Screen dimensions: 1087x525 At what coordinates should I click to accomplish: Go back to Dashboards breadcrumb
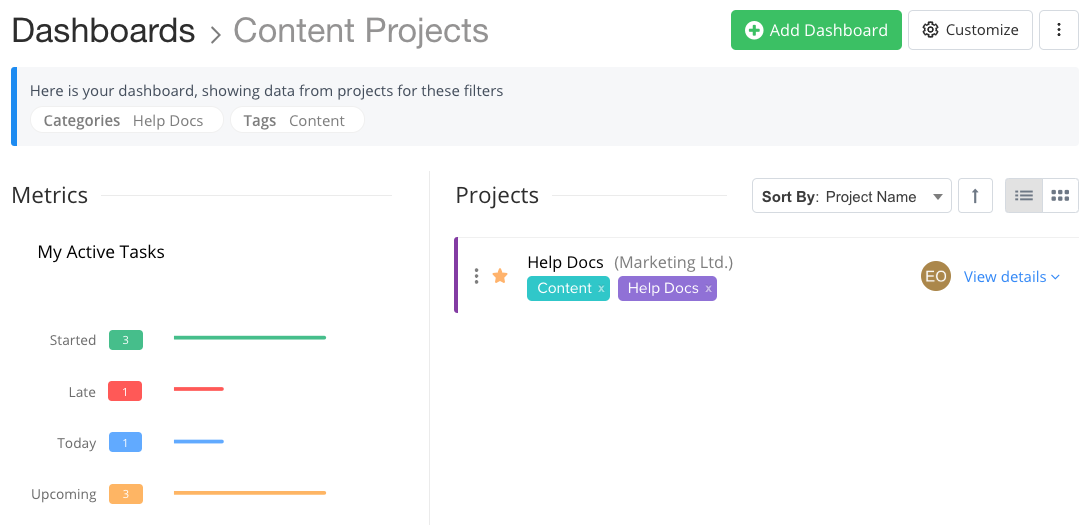point(103,31)
